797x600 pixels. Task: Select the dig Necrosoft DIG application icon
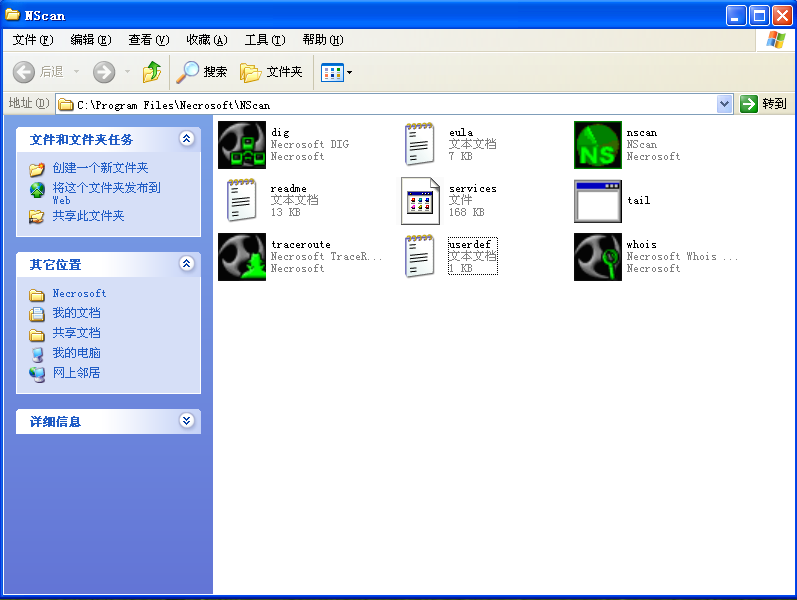pos(242,145)
